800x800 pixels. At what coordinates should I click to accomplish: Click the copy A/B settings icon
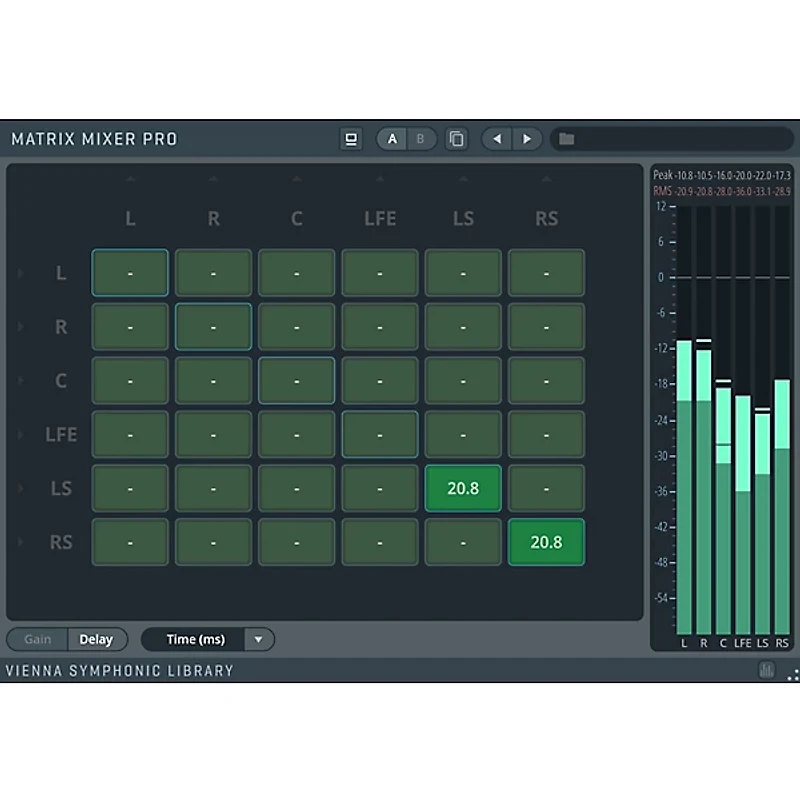coord(457,139)
